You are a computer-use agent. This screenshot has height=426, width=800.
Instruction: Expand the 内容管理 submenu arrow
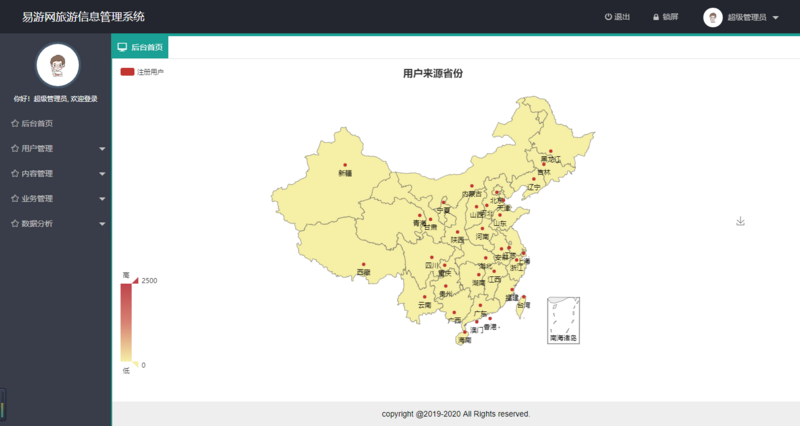102,174
